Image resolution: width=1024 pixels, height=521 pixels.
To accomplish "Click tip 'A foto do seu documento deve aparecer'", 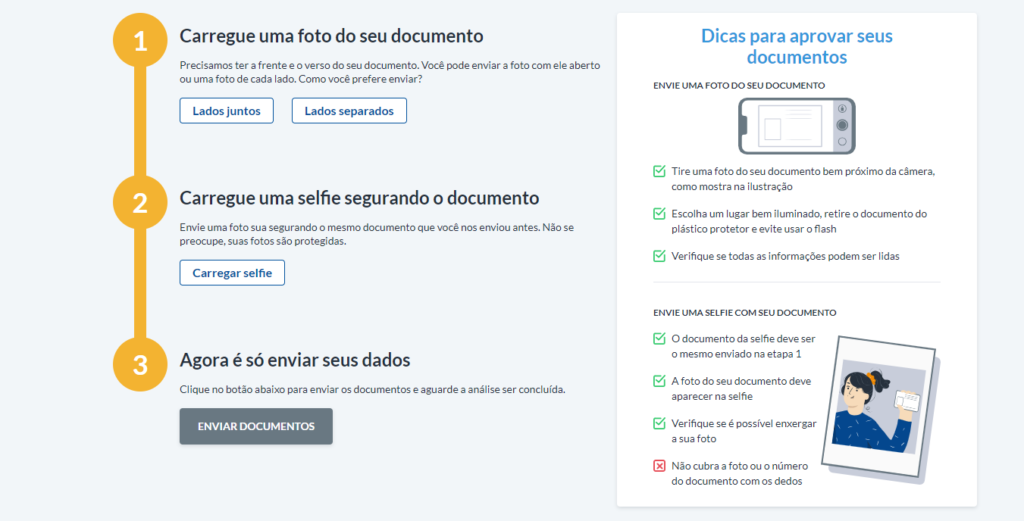I will point(741,389).
